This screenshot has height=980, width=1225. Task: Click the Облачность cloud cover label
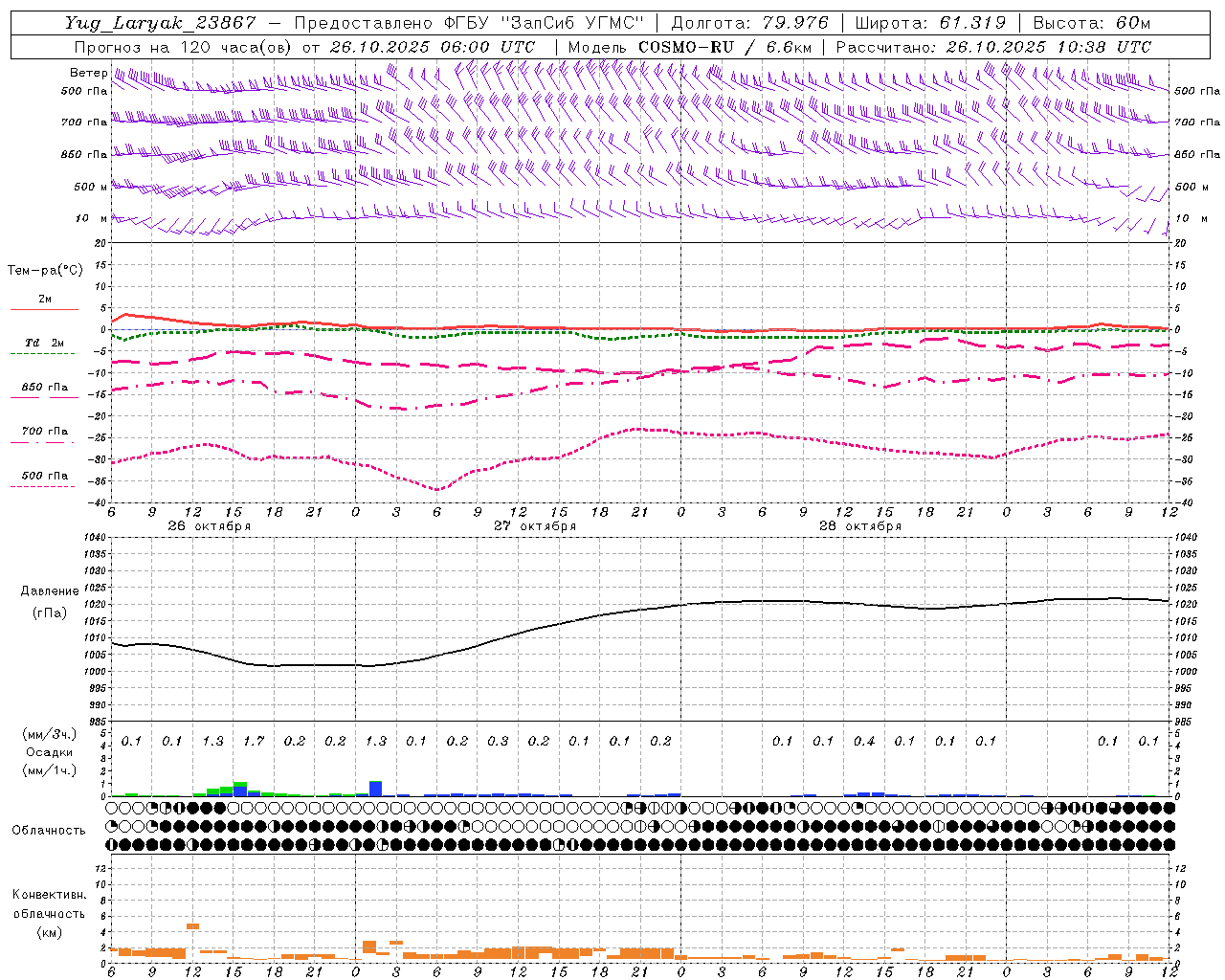tap(49, 831)
